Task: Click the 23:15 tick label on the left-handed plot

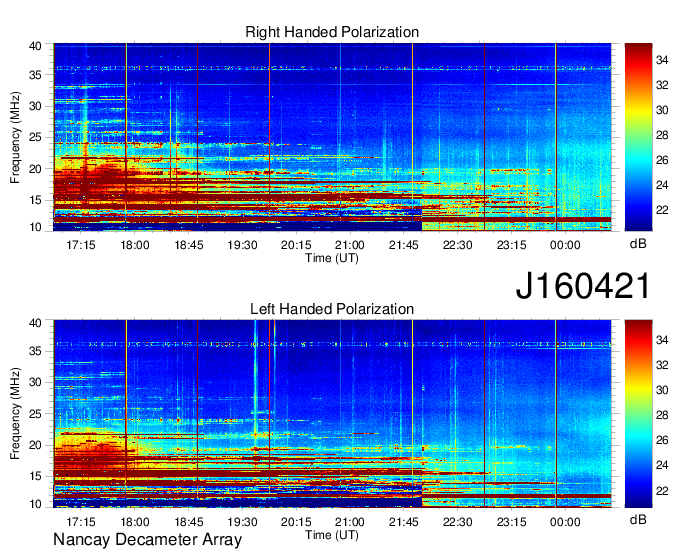Action: click(511, 522)
